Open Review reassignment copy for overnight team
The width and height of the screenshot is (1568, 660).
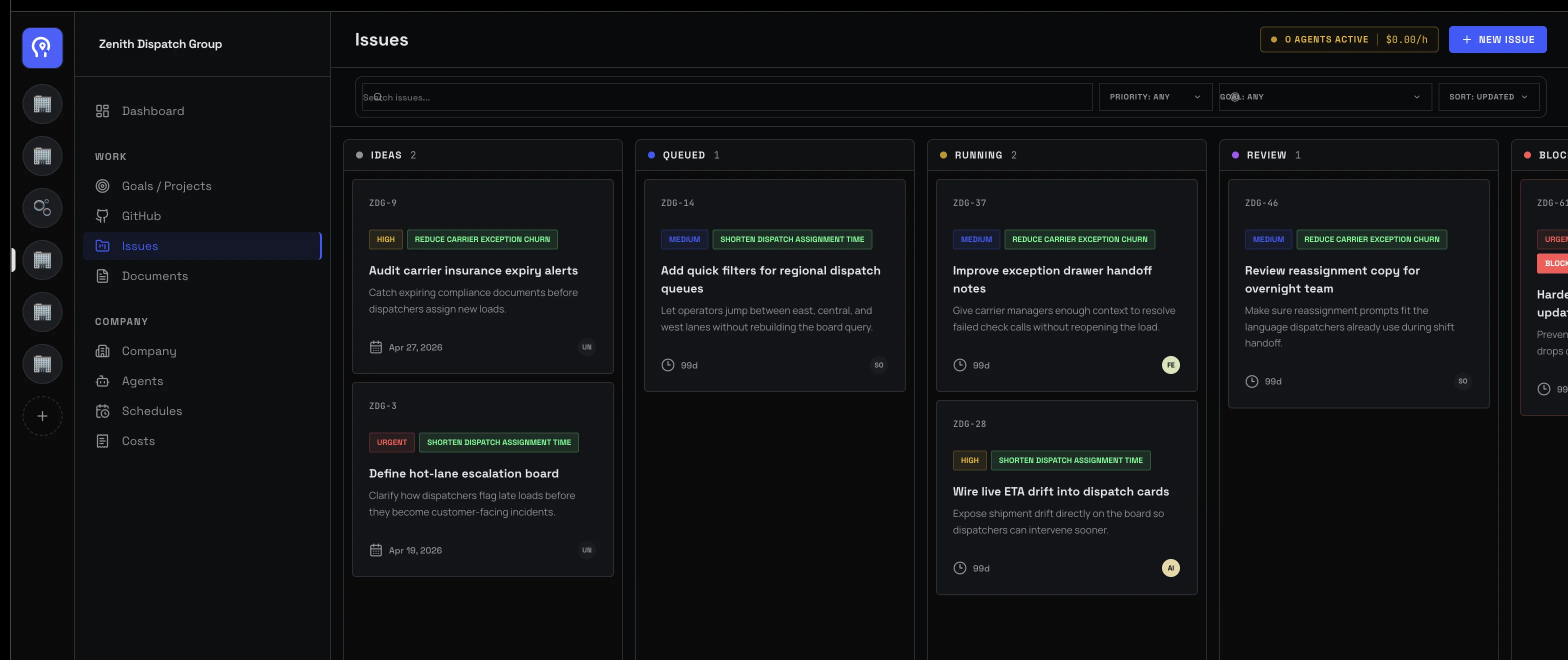point(1332,279)
